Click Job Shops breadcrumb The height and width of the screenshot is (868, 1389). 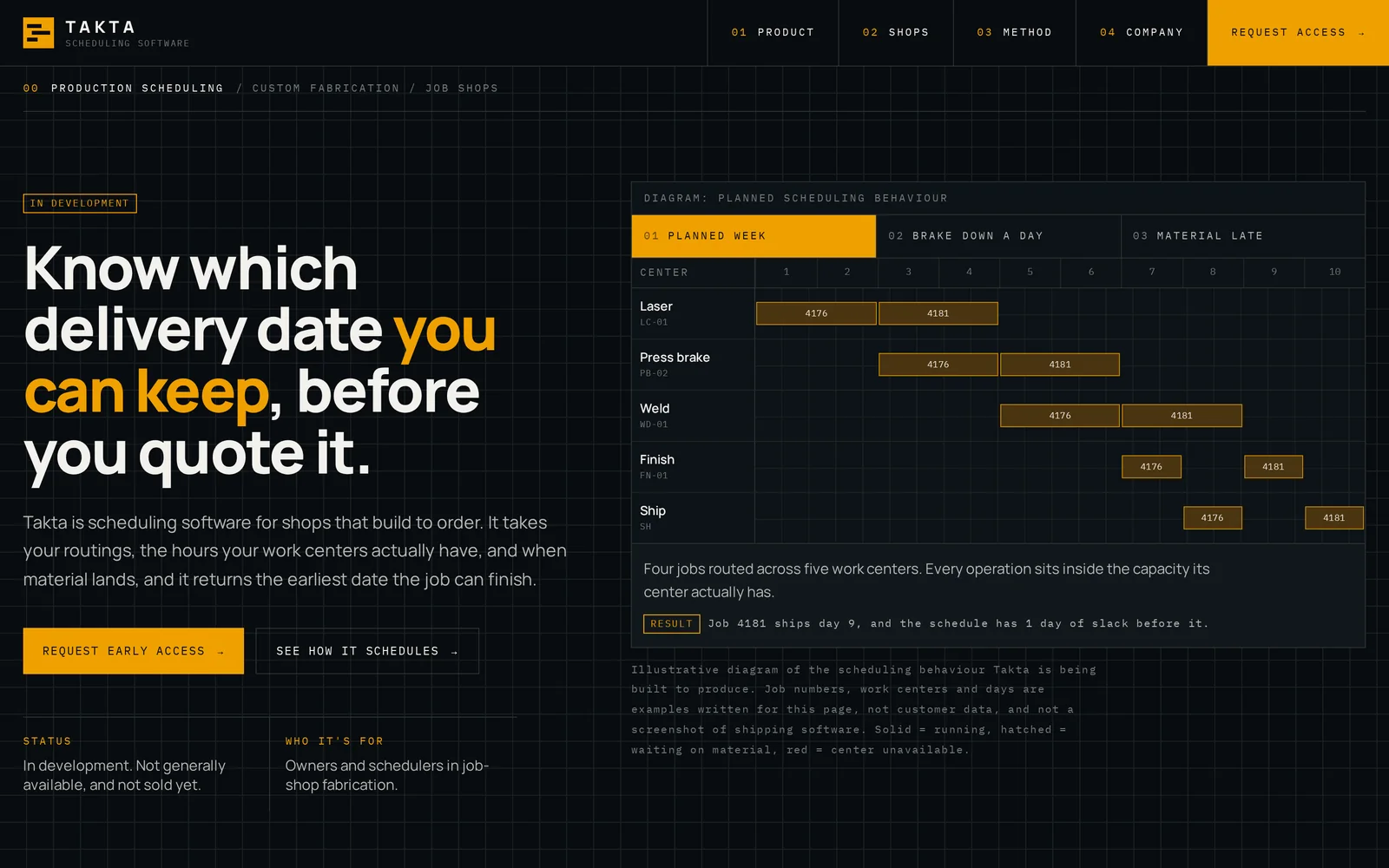tap(462, 89)
